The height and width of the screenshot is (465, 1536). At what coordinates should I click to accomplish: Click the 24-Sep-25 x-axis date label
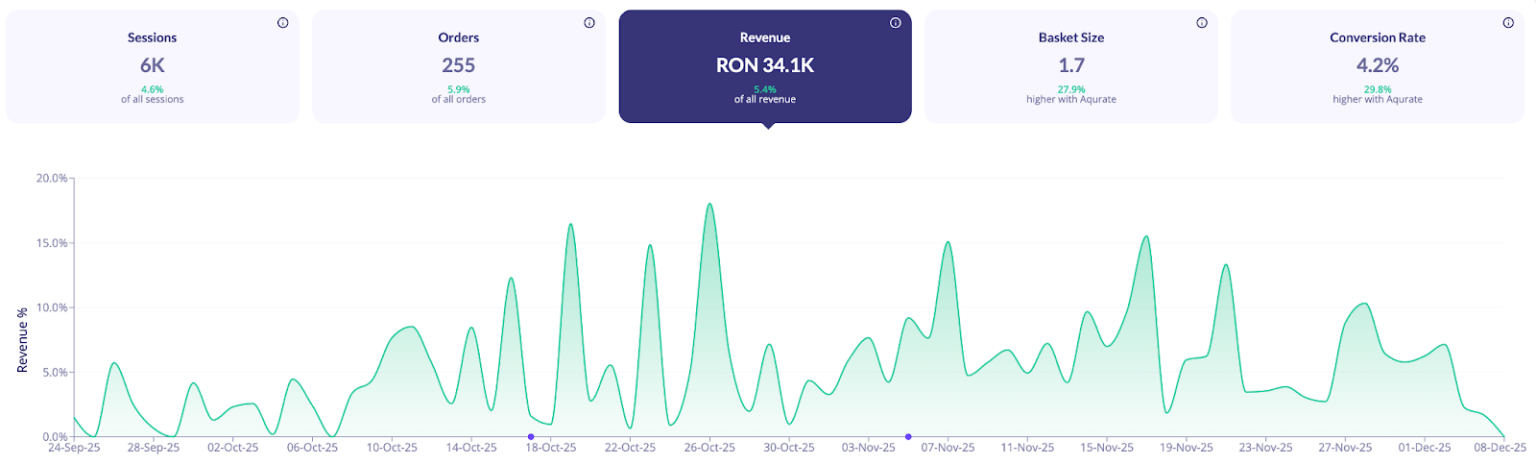click(74, 449)
